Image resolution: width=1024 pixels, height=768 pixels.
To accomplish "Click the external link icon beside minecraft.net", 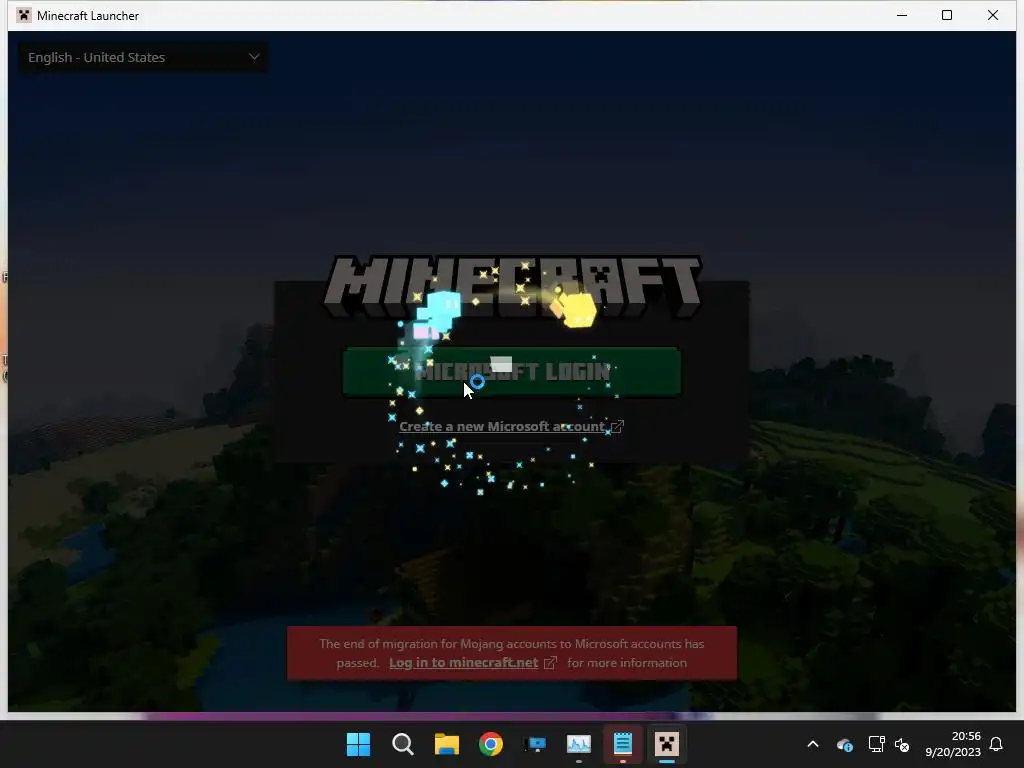I will [x=551, y=663].
